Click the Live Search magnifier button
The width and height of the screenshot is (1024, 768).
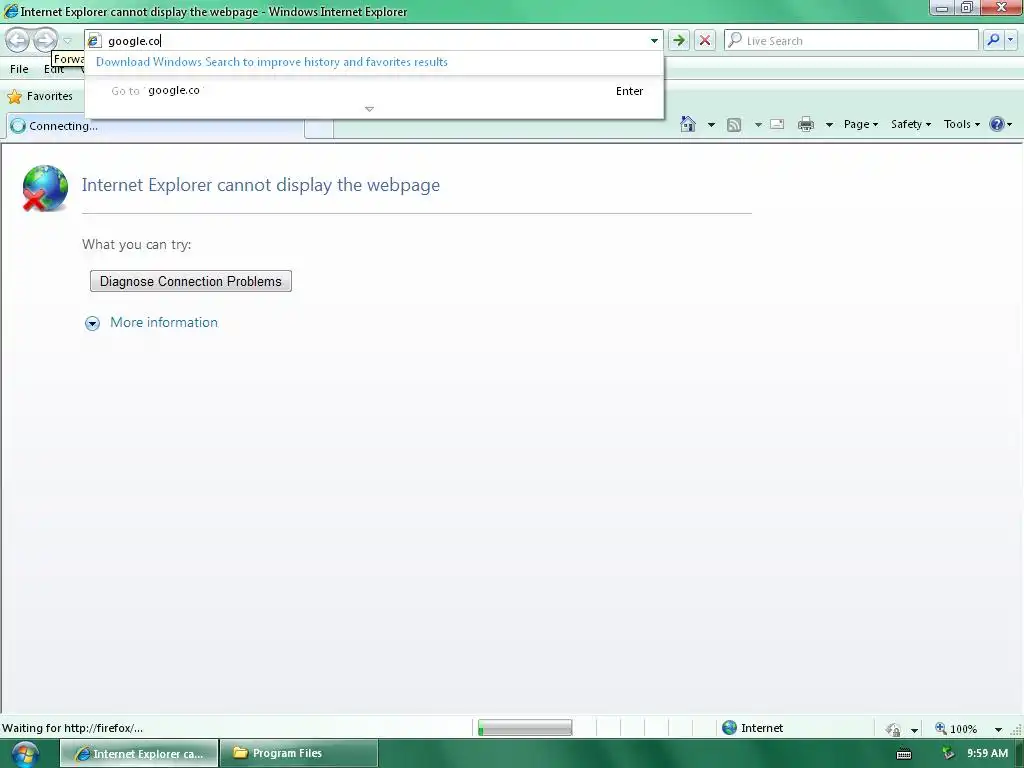pos(993,40)
